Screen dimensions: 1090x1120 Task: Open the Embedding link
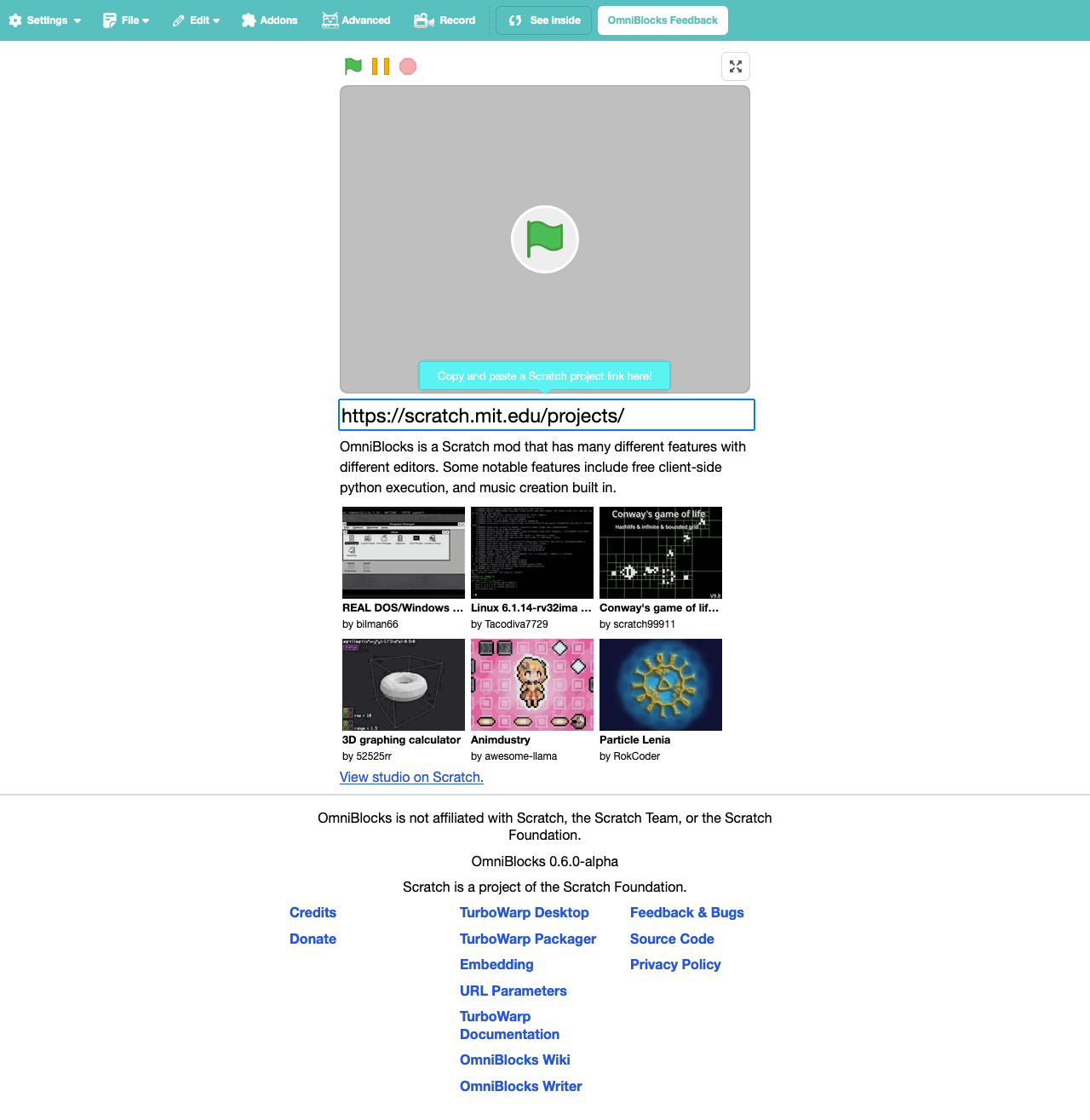point(496,965)
